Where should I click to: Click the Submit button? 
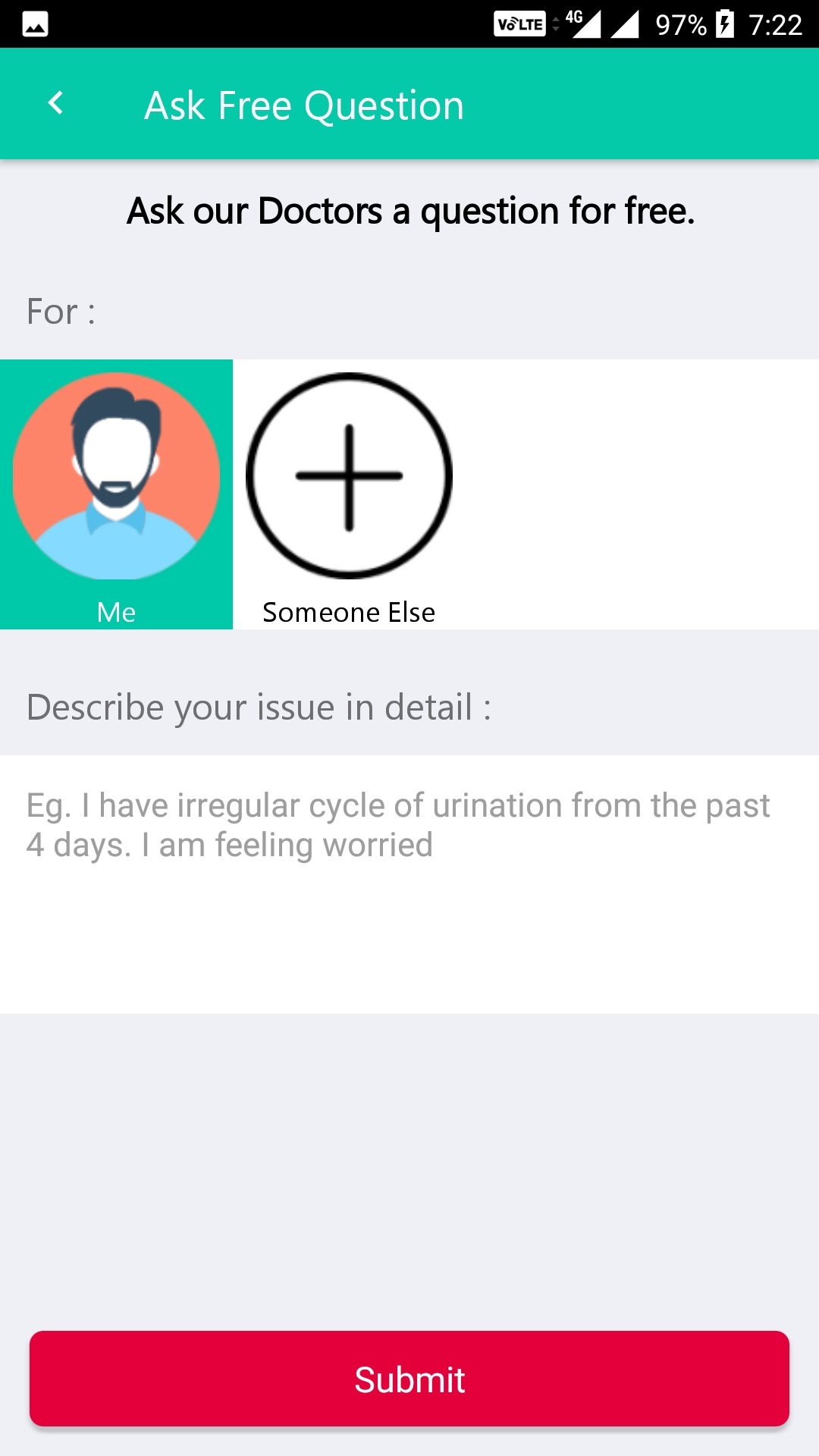coord(409,1379)
